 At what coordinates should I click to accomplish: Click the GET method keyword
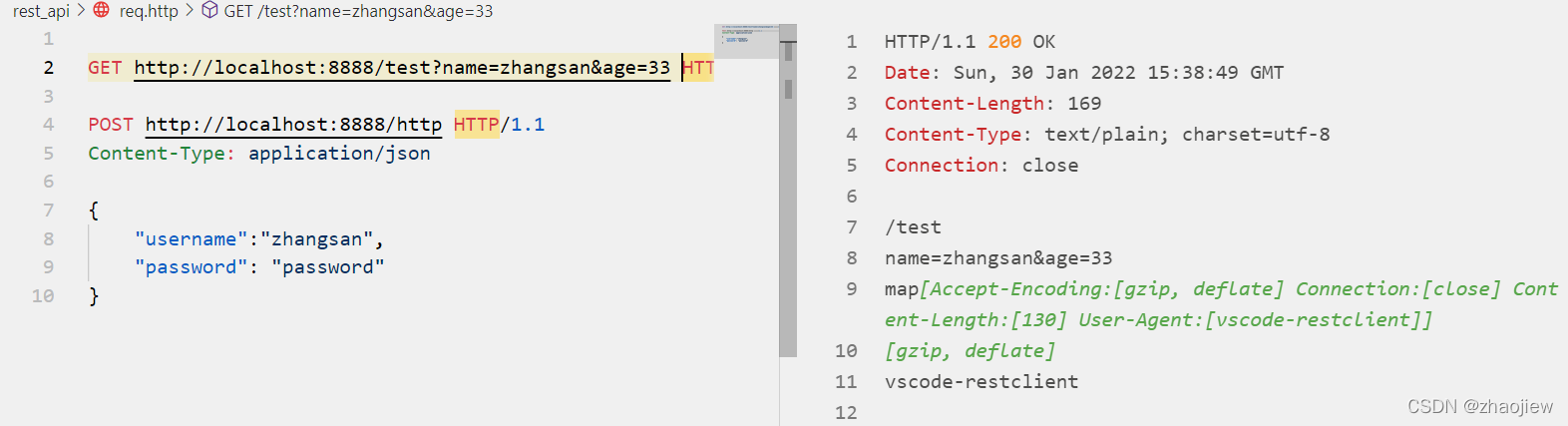(x=105, y=68)
